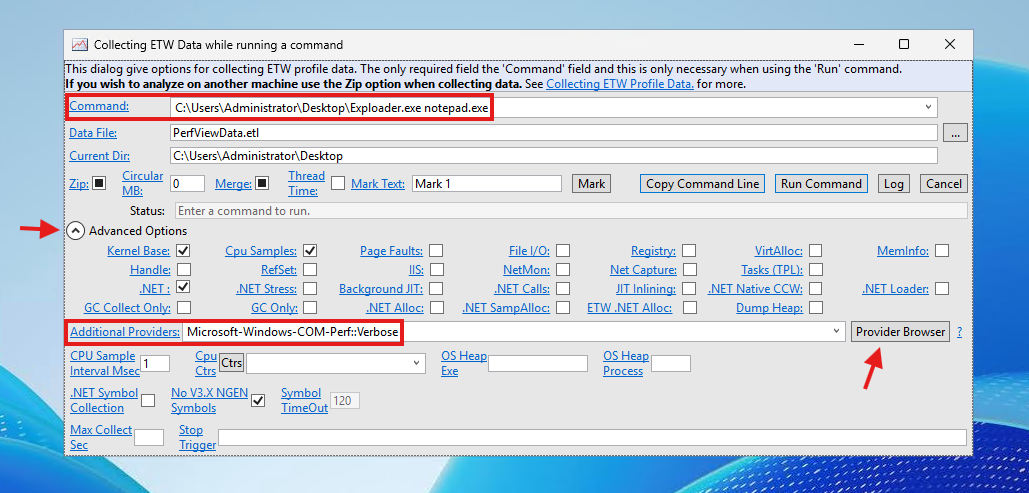1029x493 pixels.
Task: Click the Copy Command Line button
Action: pos(703,184)
